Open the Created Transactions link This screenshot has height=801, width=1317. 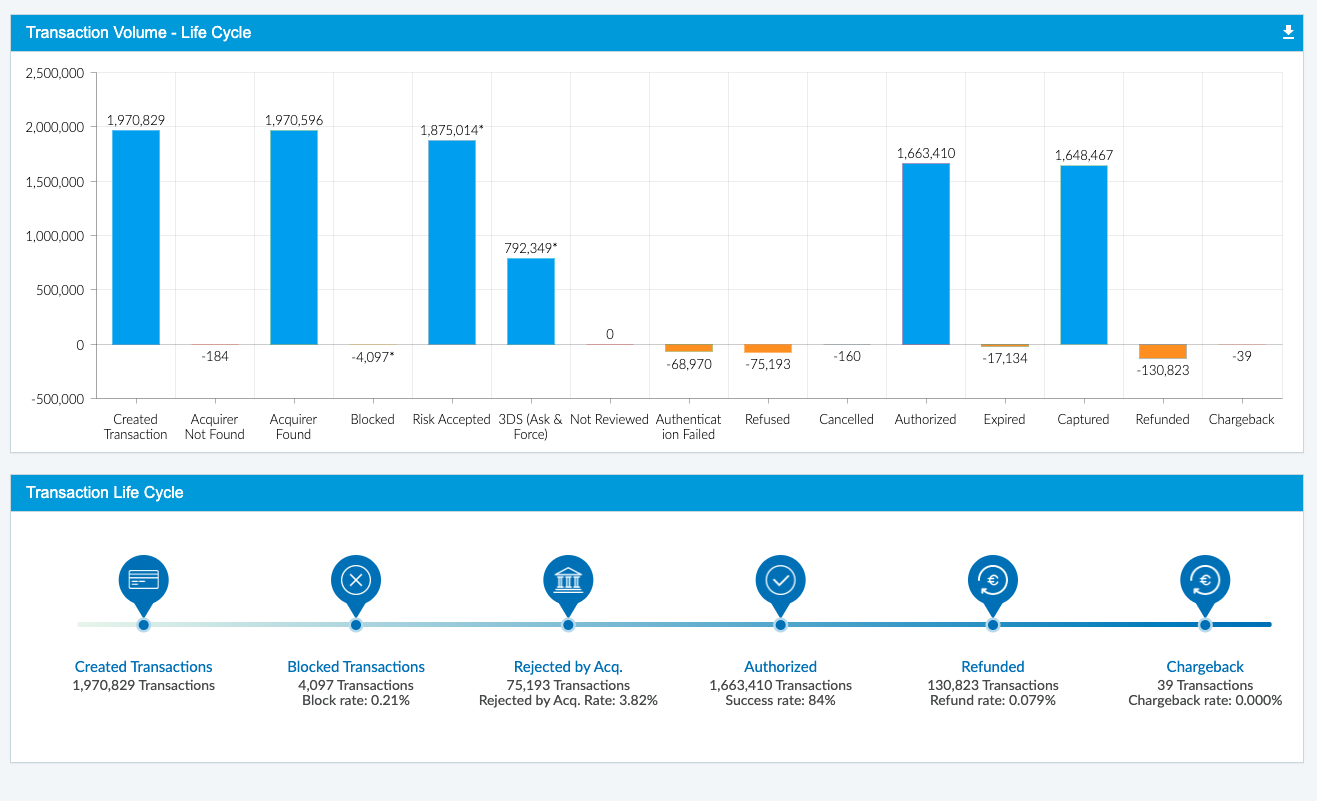(143, 666)
